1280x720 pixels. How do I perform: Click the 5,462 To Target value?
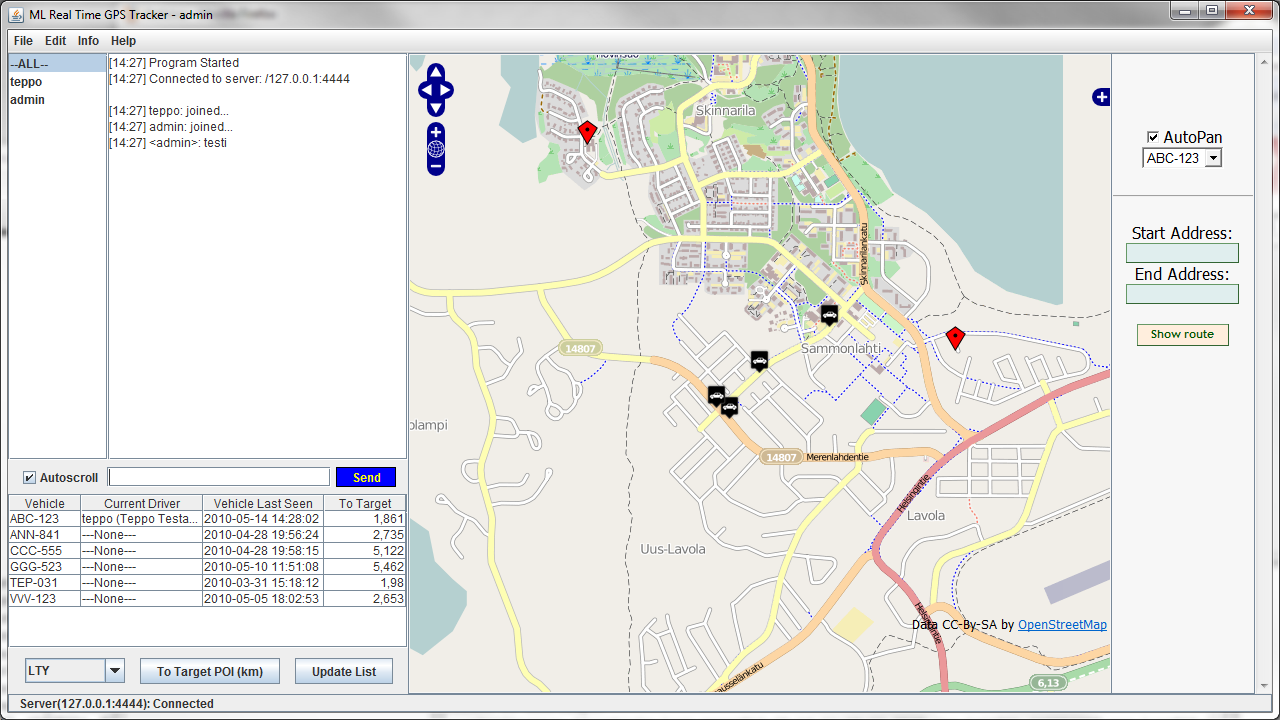[x=365, y=567]
